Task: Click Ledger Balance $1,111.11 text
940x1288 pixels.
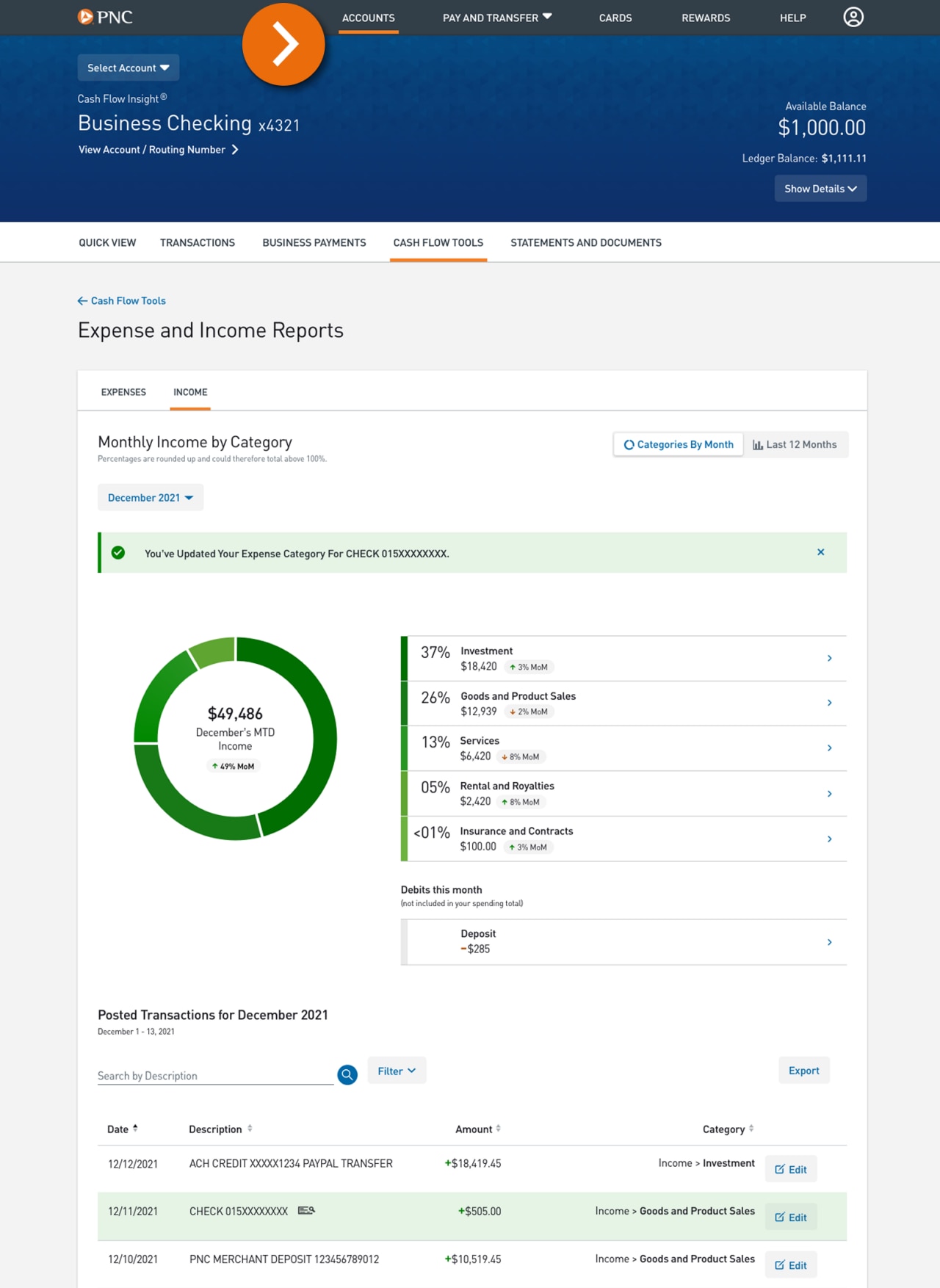Action: pyautogui.click(x=804, y=158)
